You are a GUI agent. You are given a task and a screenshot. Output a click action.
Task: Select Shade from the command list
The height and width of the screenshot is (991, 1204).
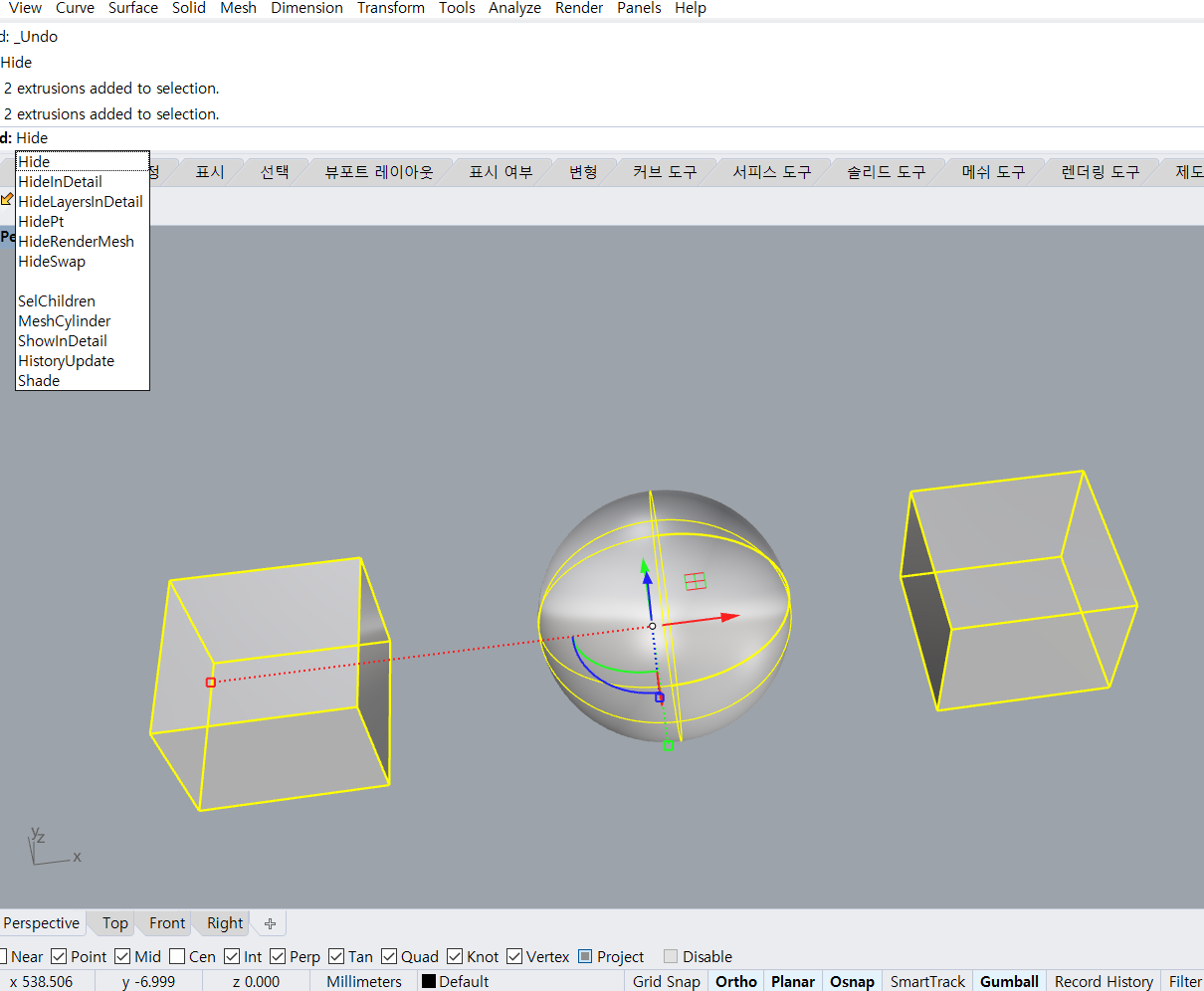point(83,380)
